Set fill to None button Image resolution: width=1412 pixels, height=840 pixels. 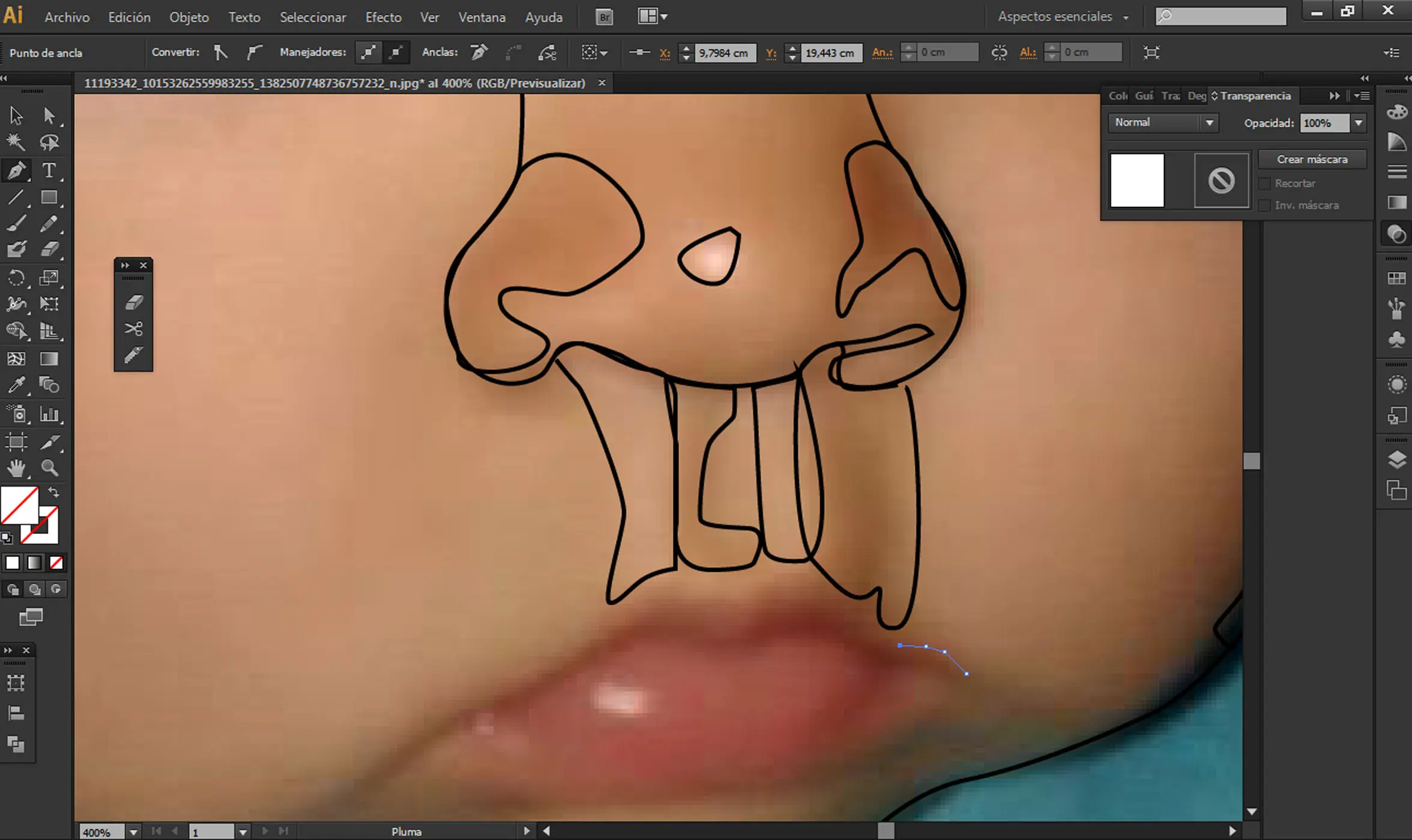(x=56, y=563)
